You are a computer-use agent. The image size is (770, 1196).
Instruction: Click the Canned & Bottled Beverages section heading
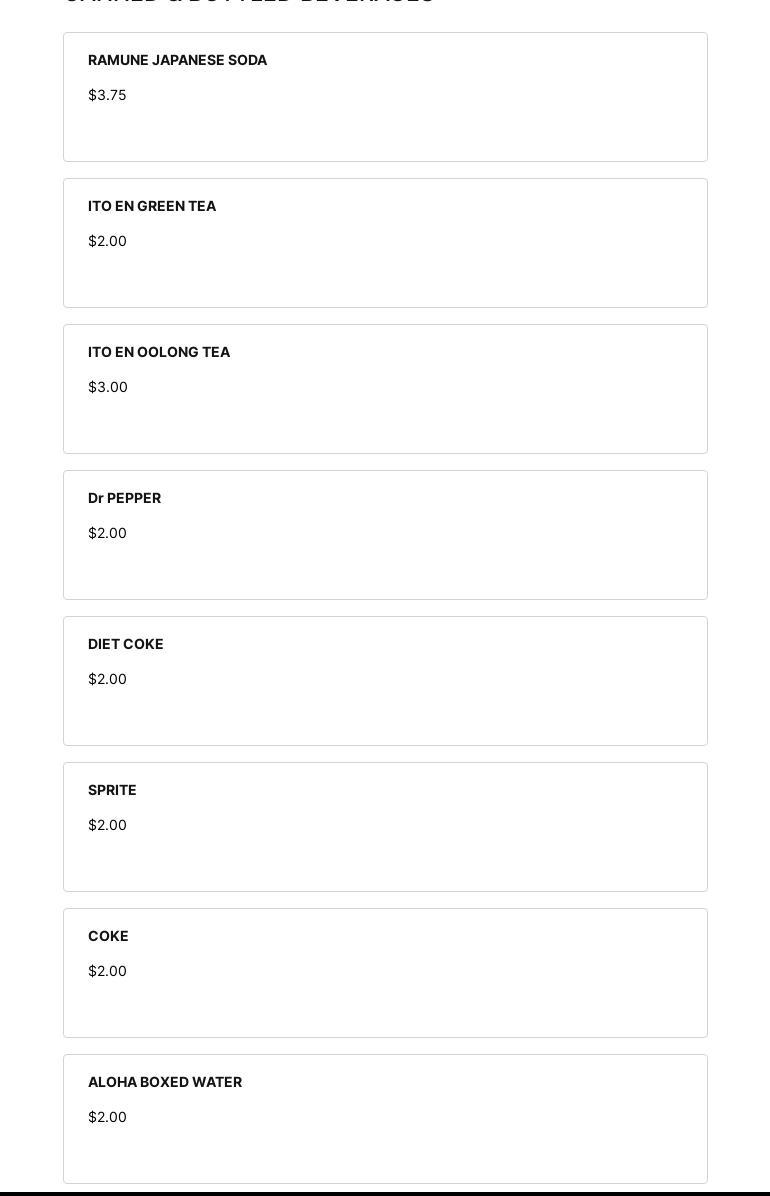(x=248, y=2)
